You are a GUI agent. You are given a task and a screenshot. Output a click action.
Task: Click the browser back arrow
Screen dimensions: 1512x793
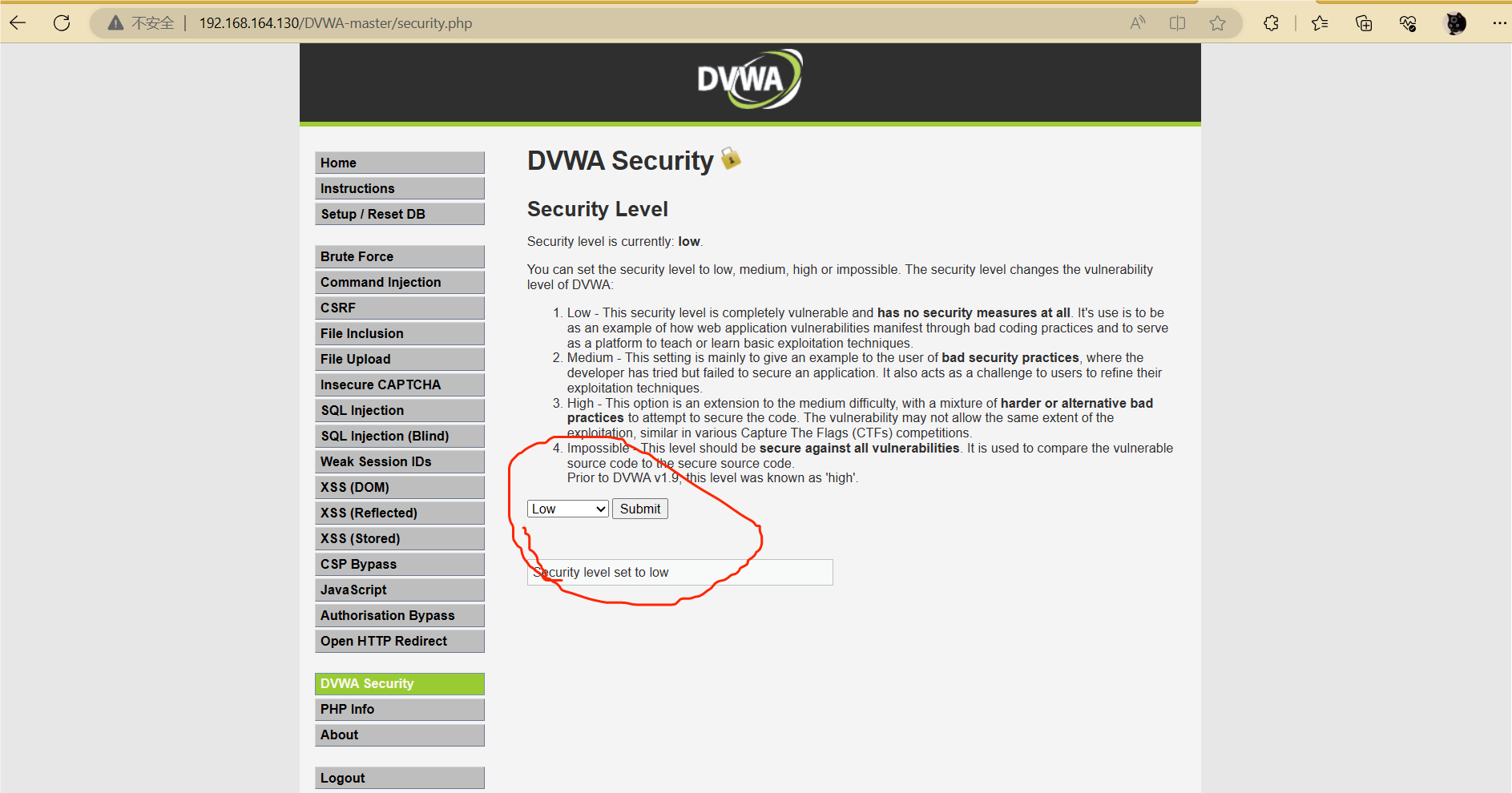[18, 23]
